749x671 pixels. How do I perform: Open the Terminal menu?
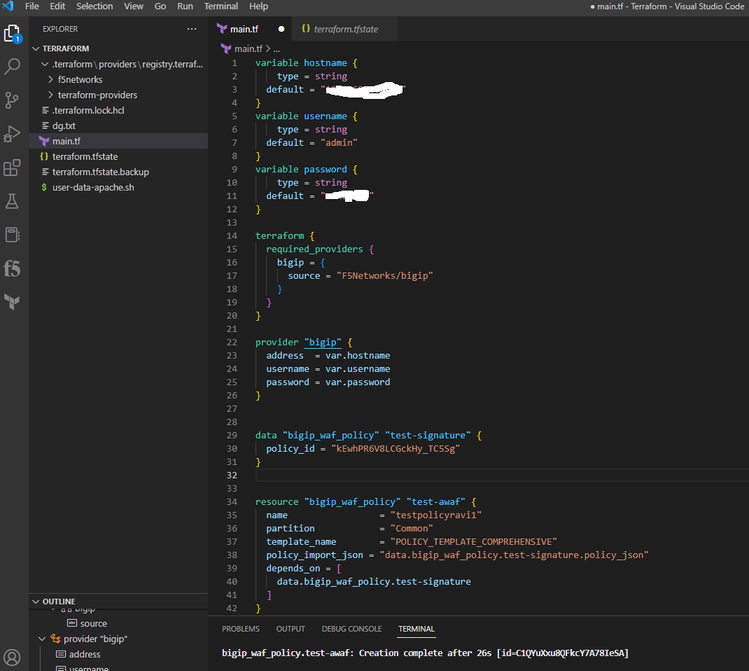pos(221,6)
